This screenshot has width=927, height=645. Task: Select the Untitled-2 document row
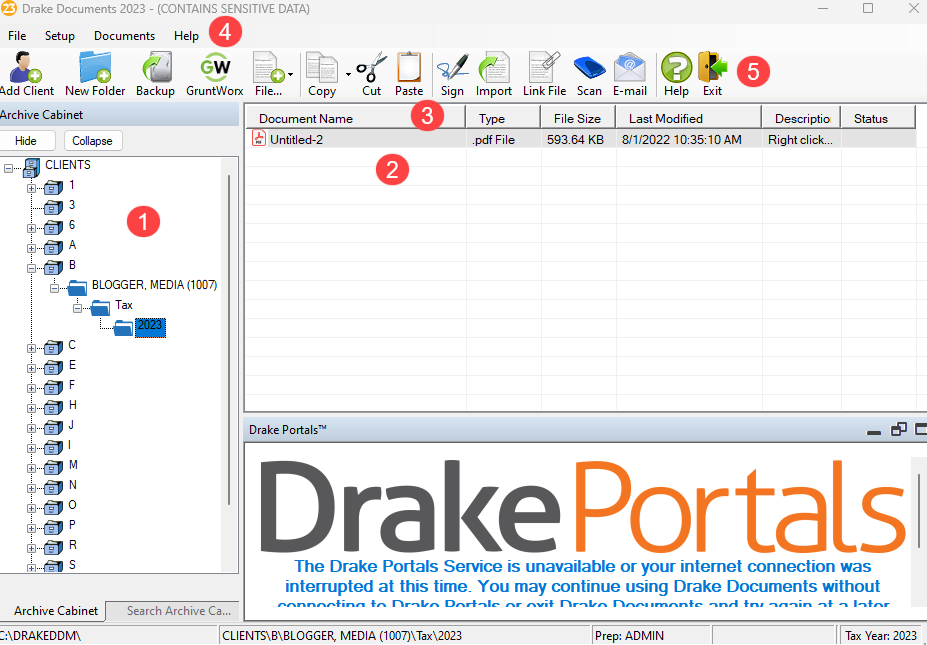tap(581, 140)
